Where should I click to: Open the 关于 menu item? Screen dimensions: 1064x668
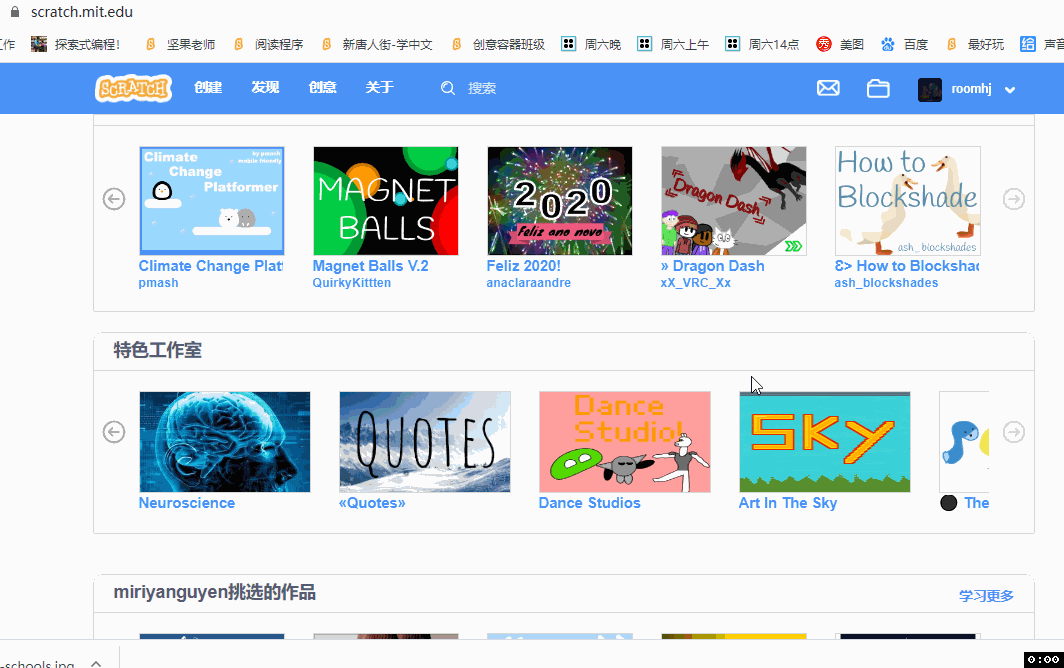(379, 88)
